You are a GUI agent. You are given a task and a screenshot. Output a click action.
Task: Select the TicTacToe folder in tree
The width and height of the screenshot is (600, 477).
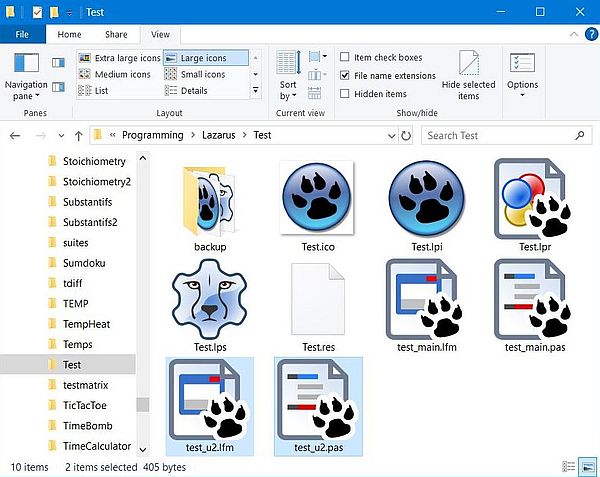tap(85, 405)
